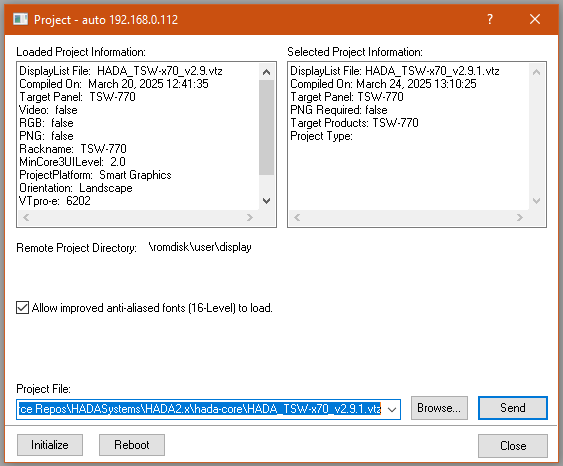The height and width of the screenshot is (466, 563).
Task: Click down arrow in Loaded Project scrollbar
Action: click(x=266, y=200)
